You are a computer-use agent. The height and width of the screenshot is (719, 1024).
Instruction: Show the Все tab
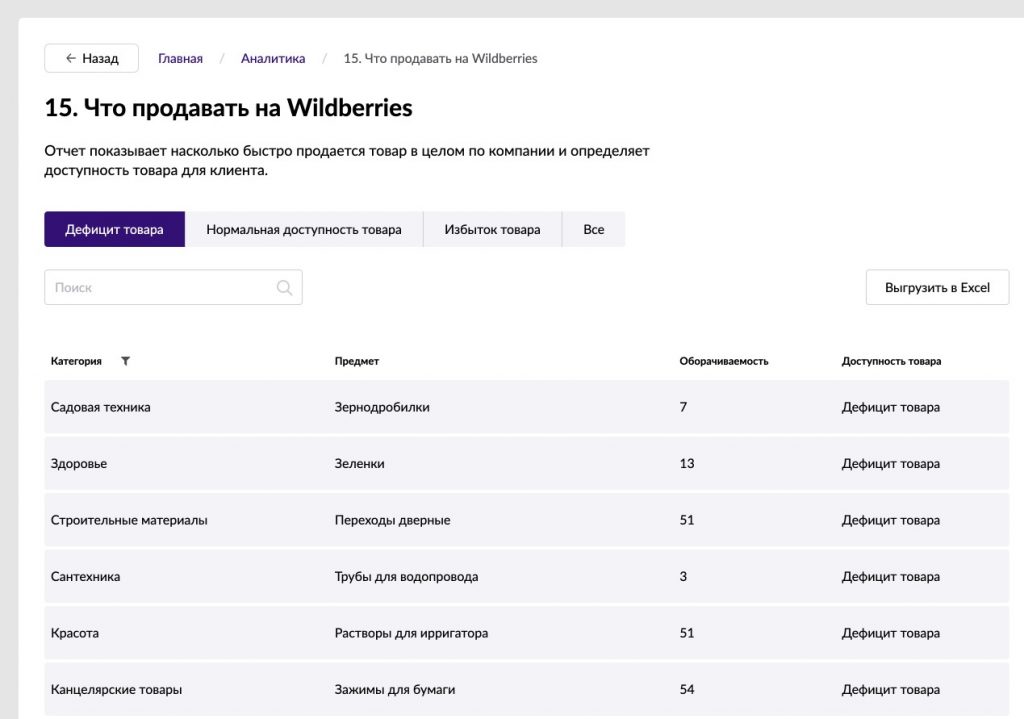[x=594, y=229]
